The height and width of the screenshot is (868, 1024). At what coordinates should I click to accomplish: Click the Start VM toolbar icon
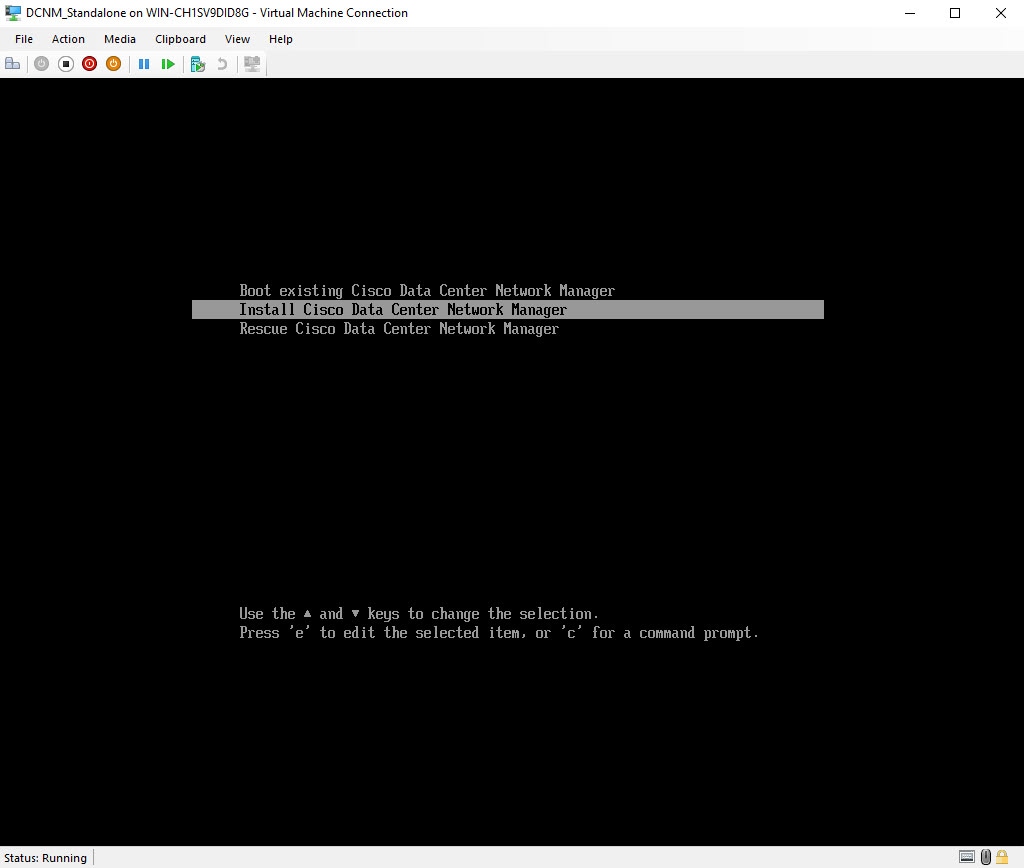pyautogui.click(x=41, y=64)
